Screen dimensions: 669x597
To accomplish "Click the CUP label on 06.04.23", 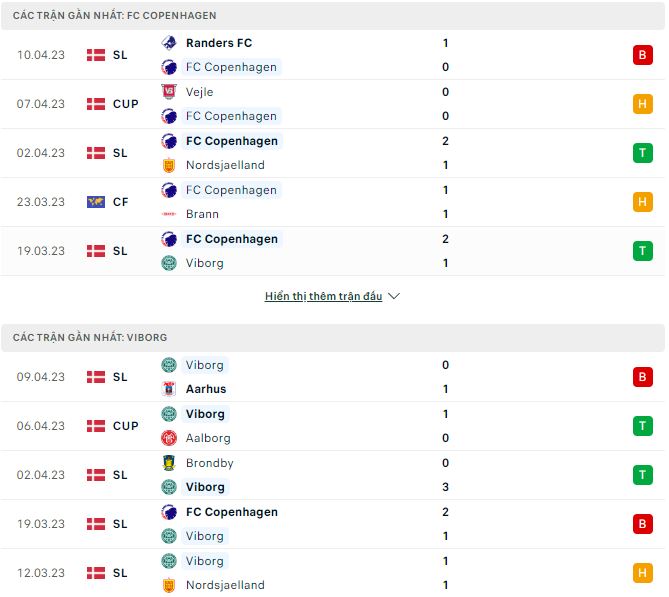I will click(x=126, y=426).
